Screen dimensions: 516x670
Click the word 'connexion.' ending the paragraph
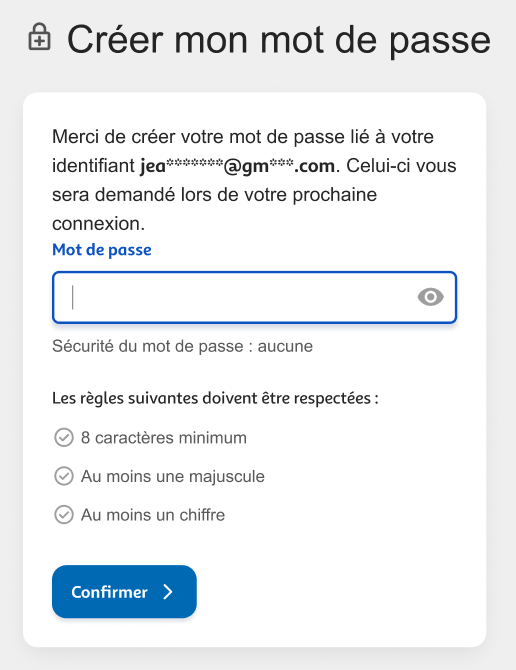(x=99, y=224)
